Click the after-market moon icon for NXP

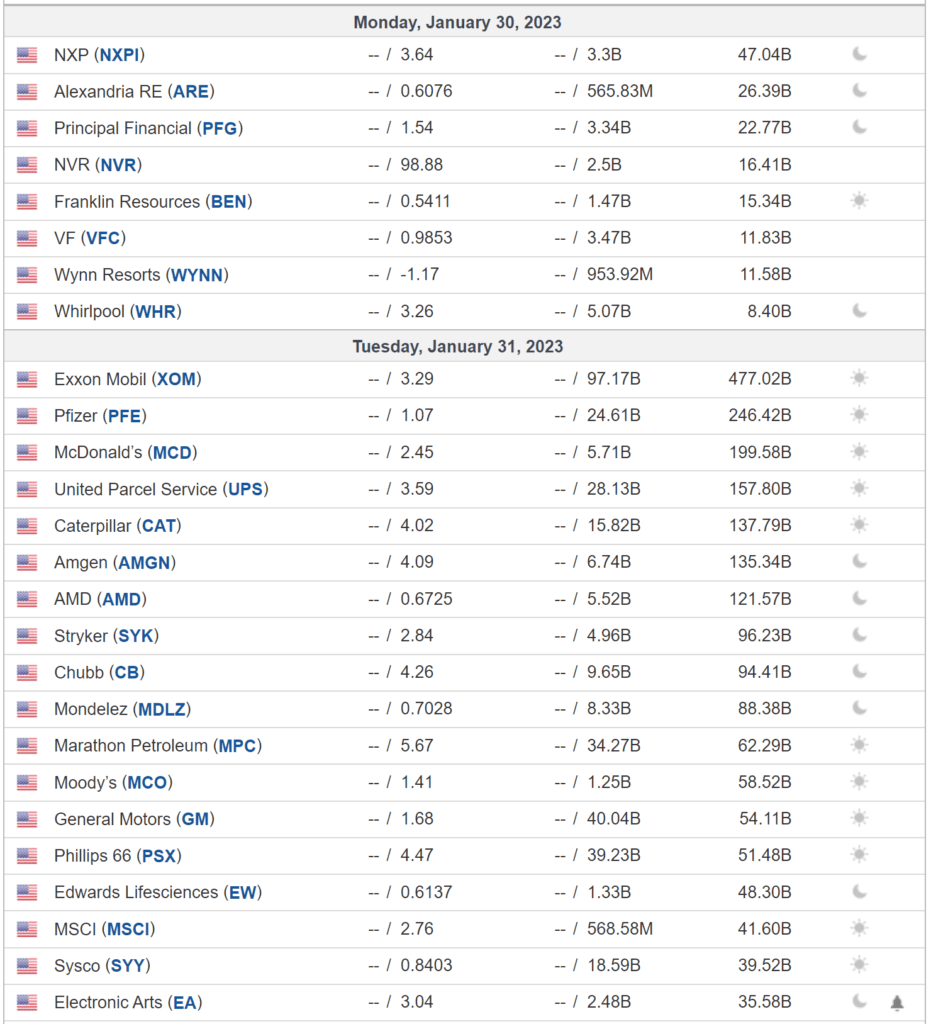tap(860, 54)
